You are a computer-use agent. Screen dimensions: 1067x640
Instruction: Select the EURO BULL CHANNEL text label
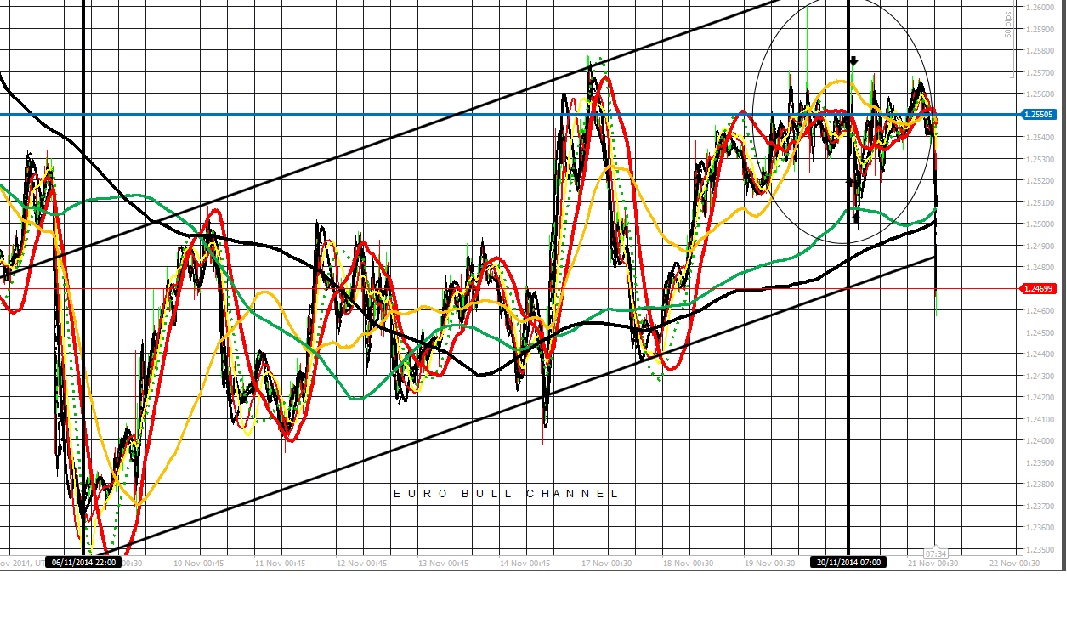[x=504, y=494]
